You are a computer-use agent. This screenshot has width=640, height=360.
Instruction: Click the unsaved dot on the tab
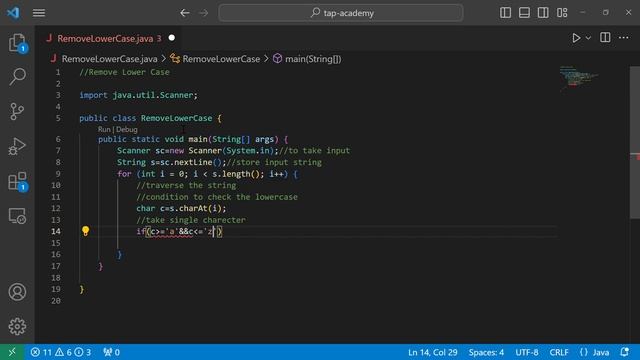click(172, 38)
